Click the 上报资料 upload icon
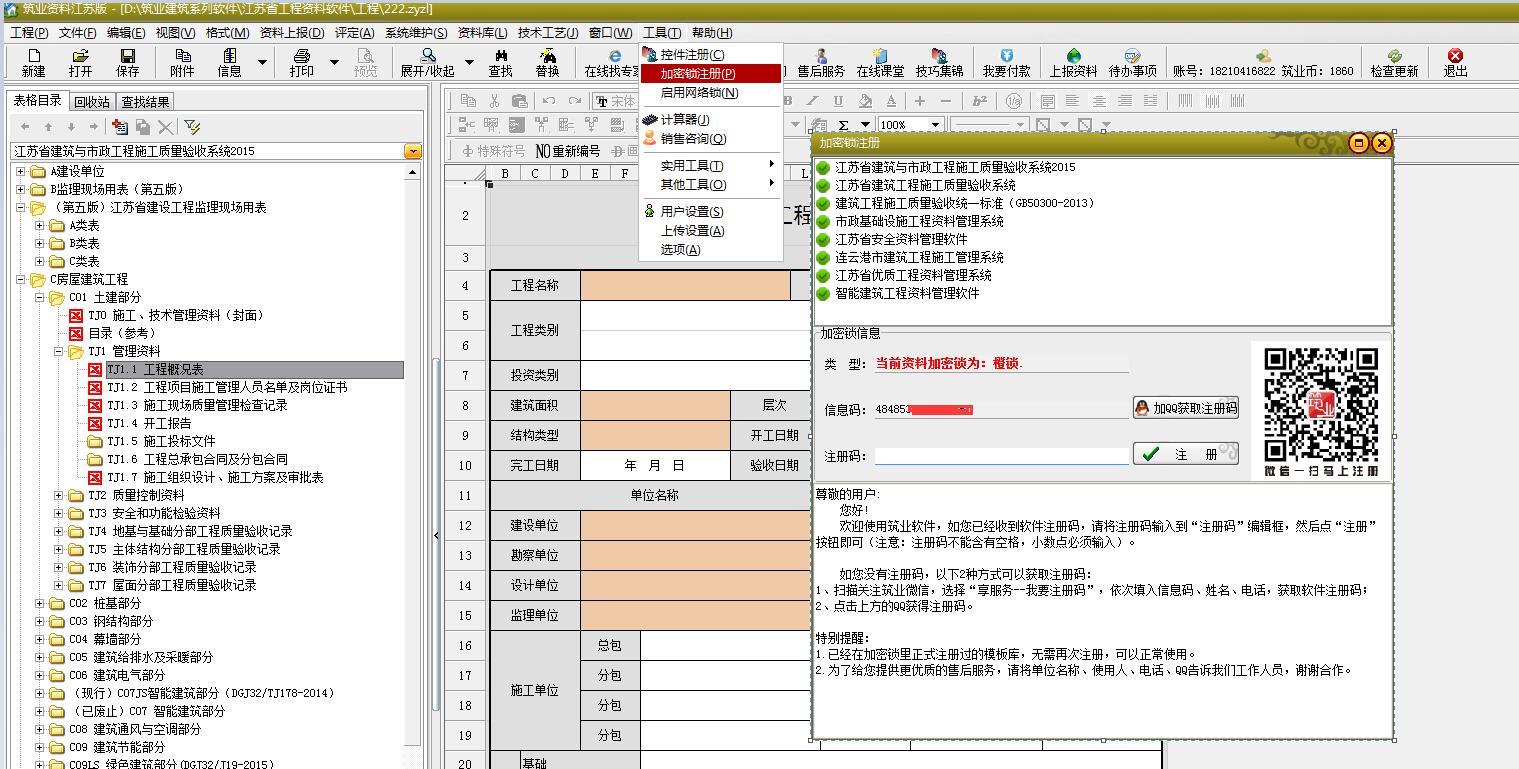Screen dimensions: 1519x769 (1073, 63)
